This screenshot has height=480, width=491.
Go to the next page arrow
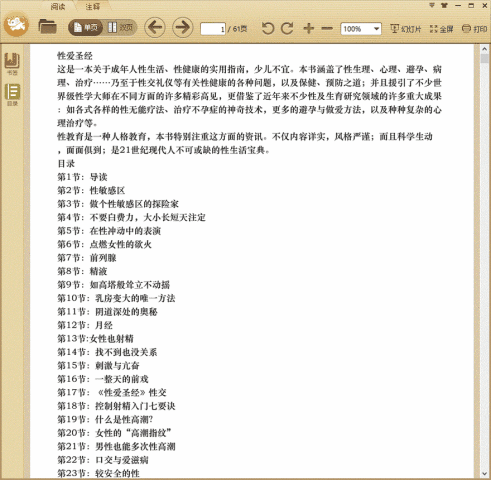[182, 27]
